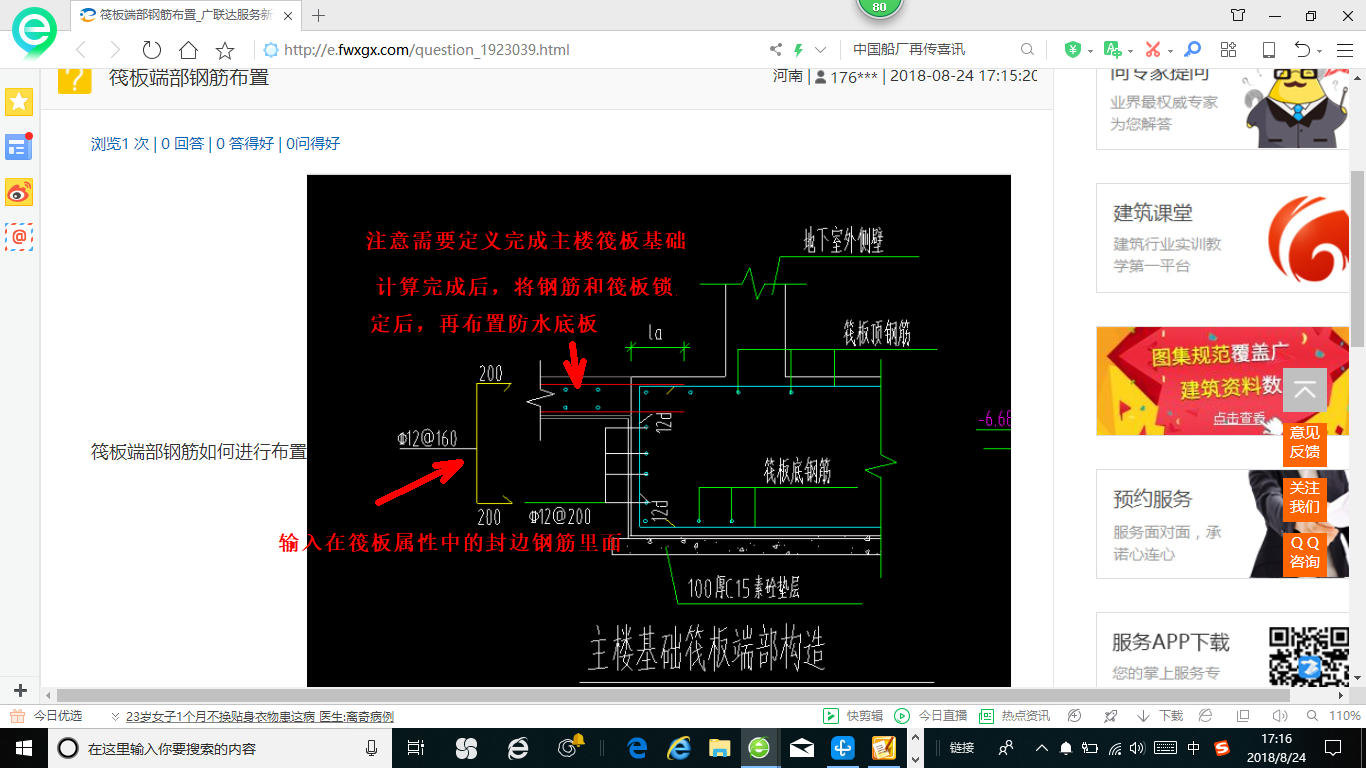This screenshot has height=768, width=1366.
Task: Open the skin shirt icon in title bar
Action: coord(1238,15)
